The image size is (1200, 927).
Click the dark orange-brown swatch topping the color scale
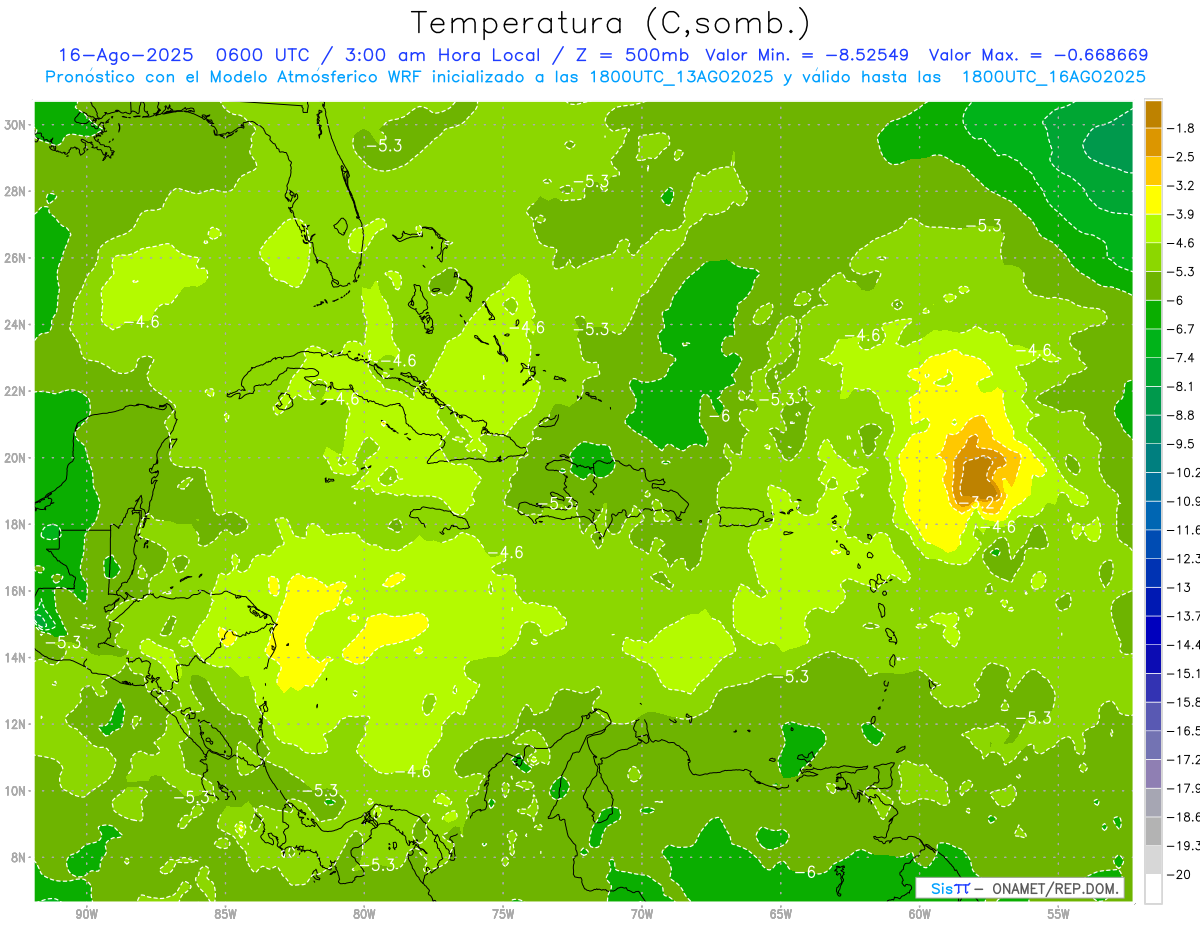click(1153, 114)
